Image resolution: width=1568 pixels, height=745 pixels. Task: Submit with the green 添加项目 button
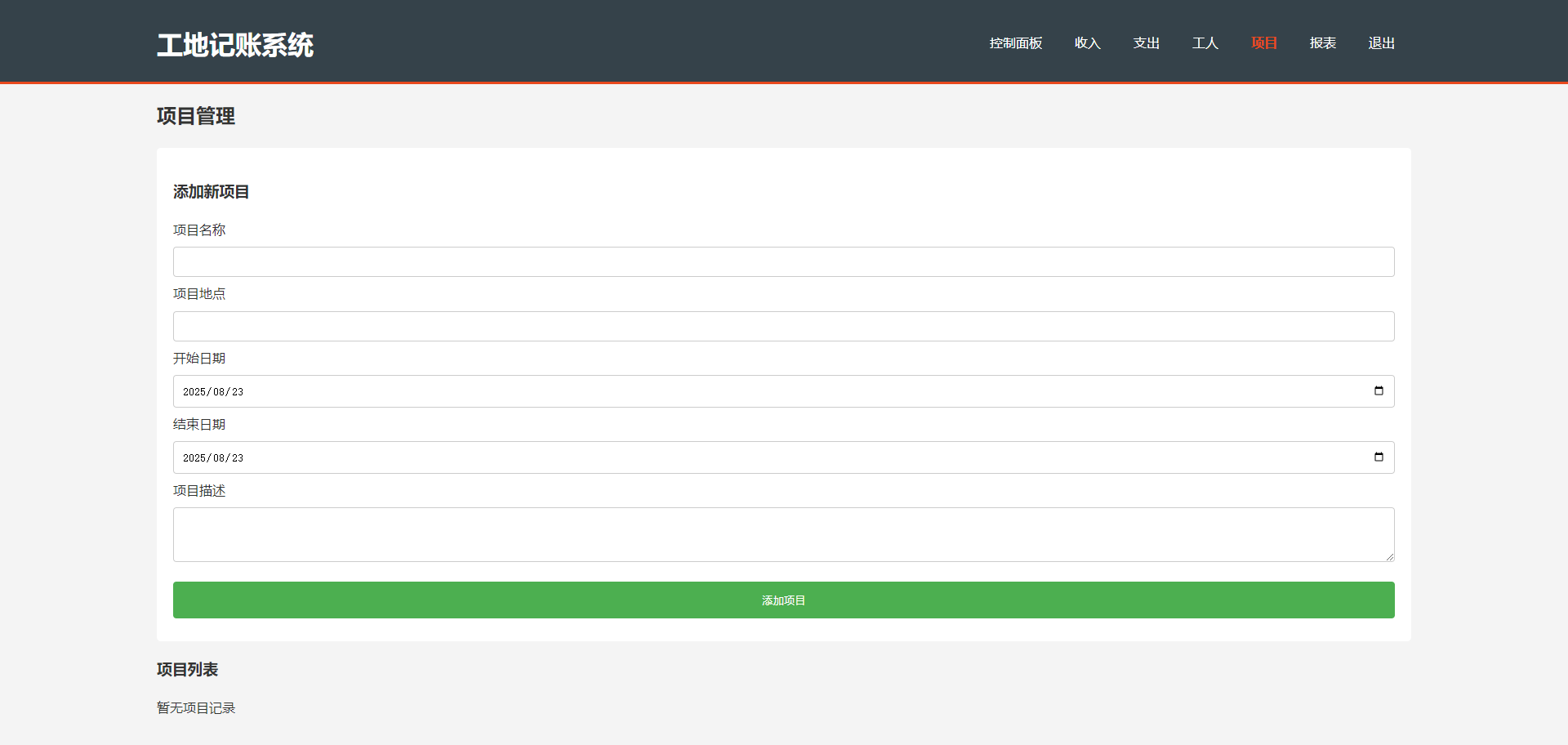783,600
